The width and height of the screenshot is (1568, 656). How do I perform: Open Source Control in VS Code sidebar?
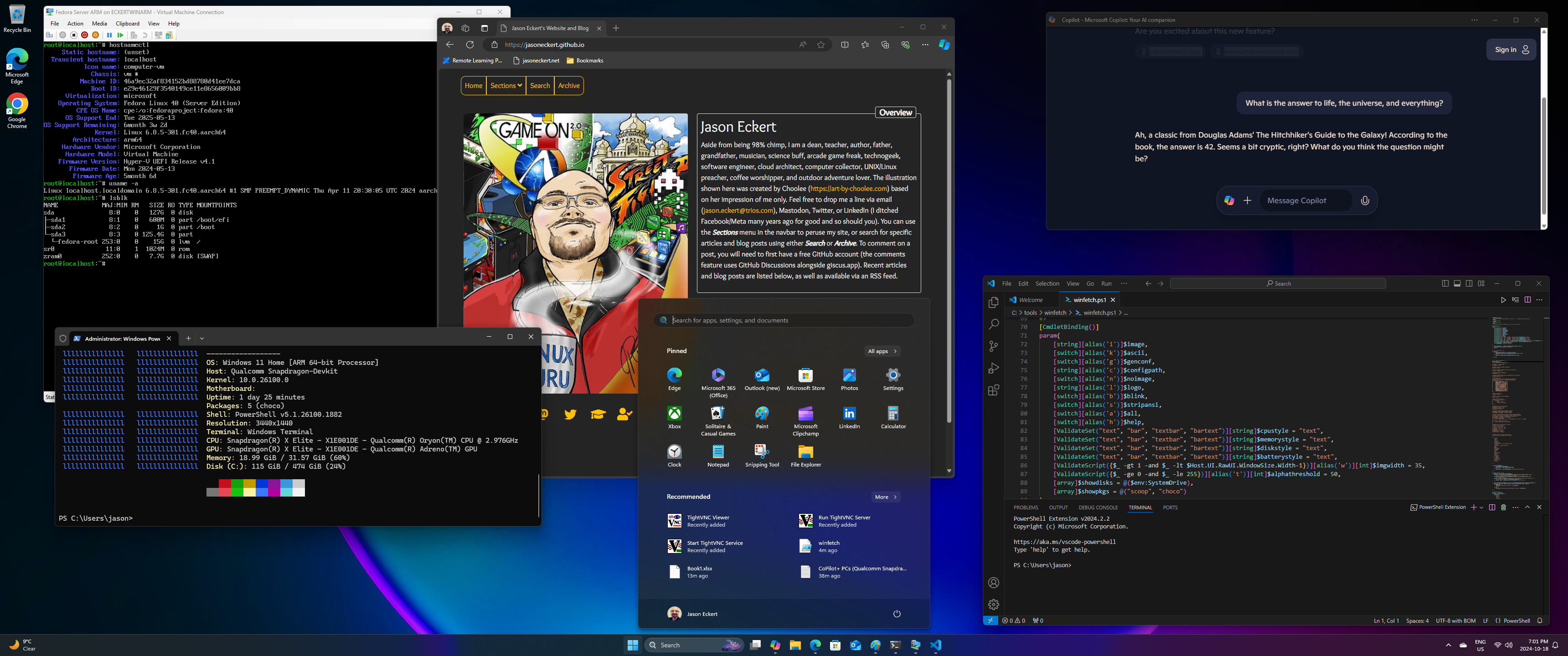(993, 346)
